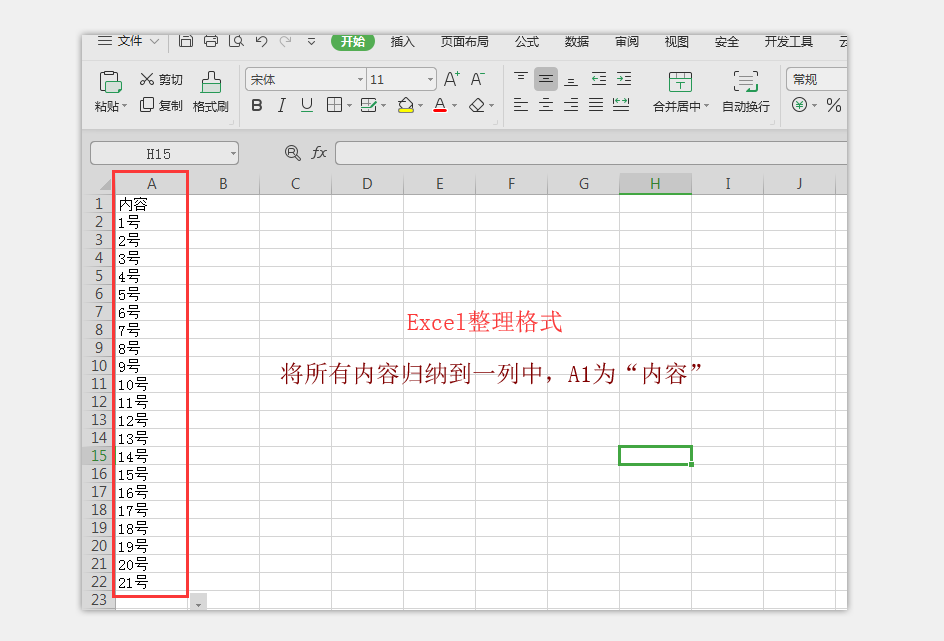Image resolution: width=944 pixels, height=641 pixels.
Task: Select cell A1 containing 内容
Action: (x=151, y=203)
